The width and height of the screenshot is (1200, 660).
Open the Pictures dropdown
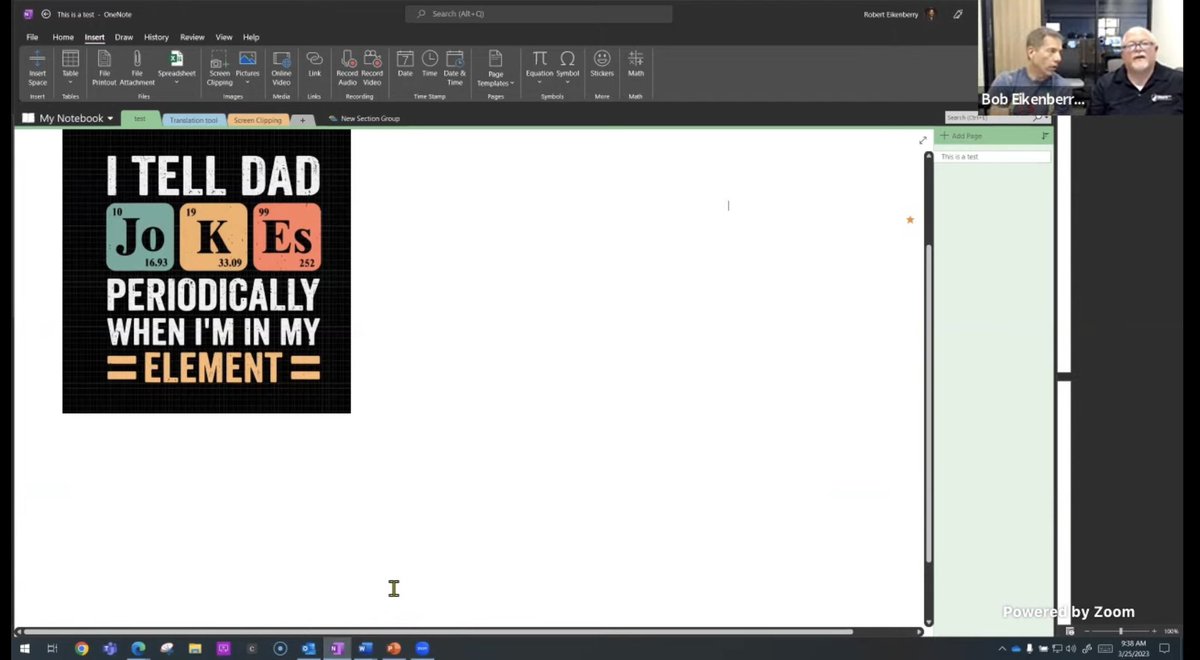(247, 68)
